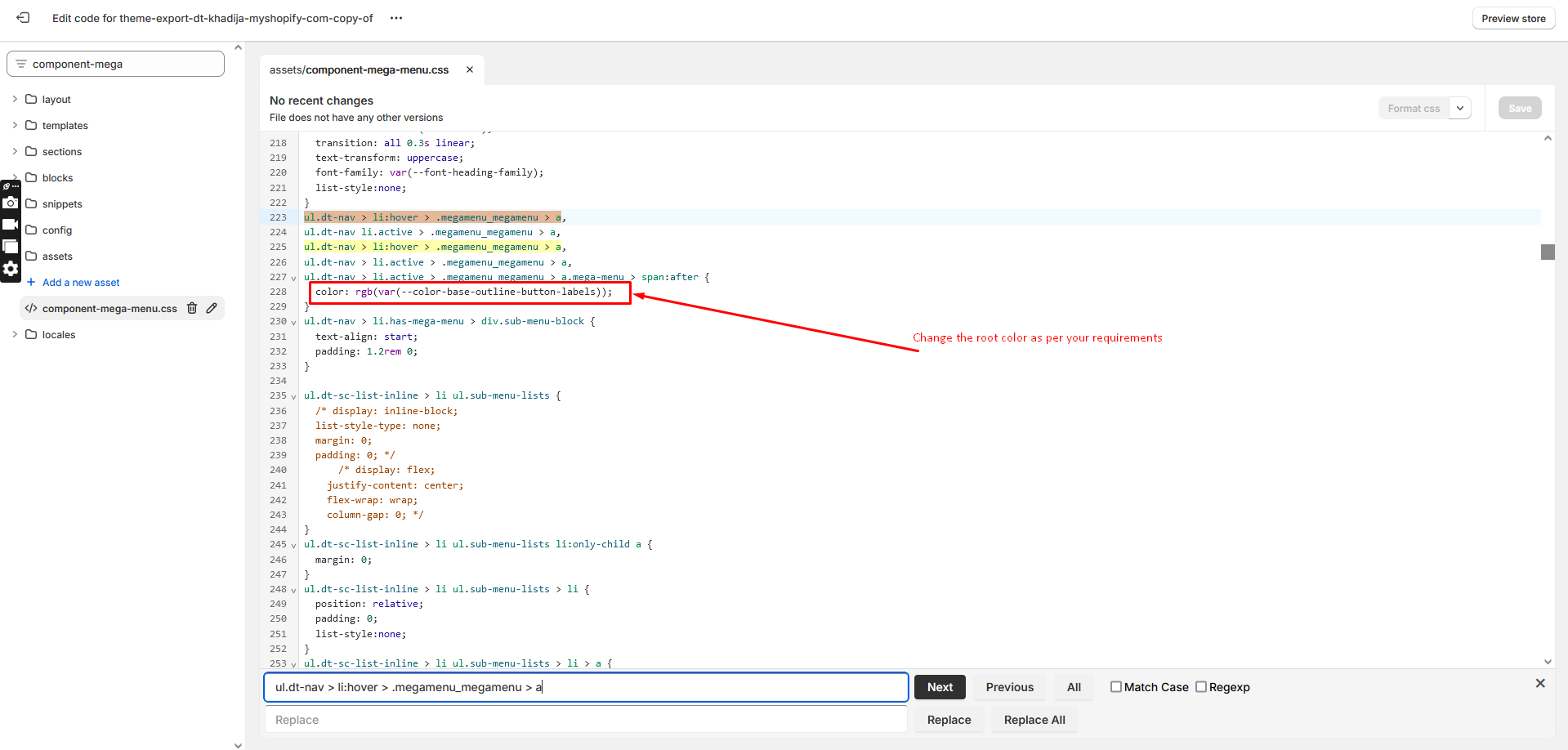Expand the locales folder
Image resolution: width=1568 pixels, height=750 pixels.
pyautogui.click(x=15, y=334)
